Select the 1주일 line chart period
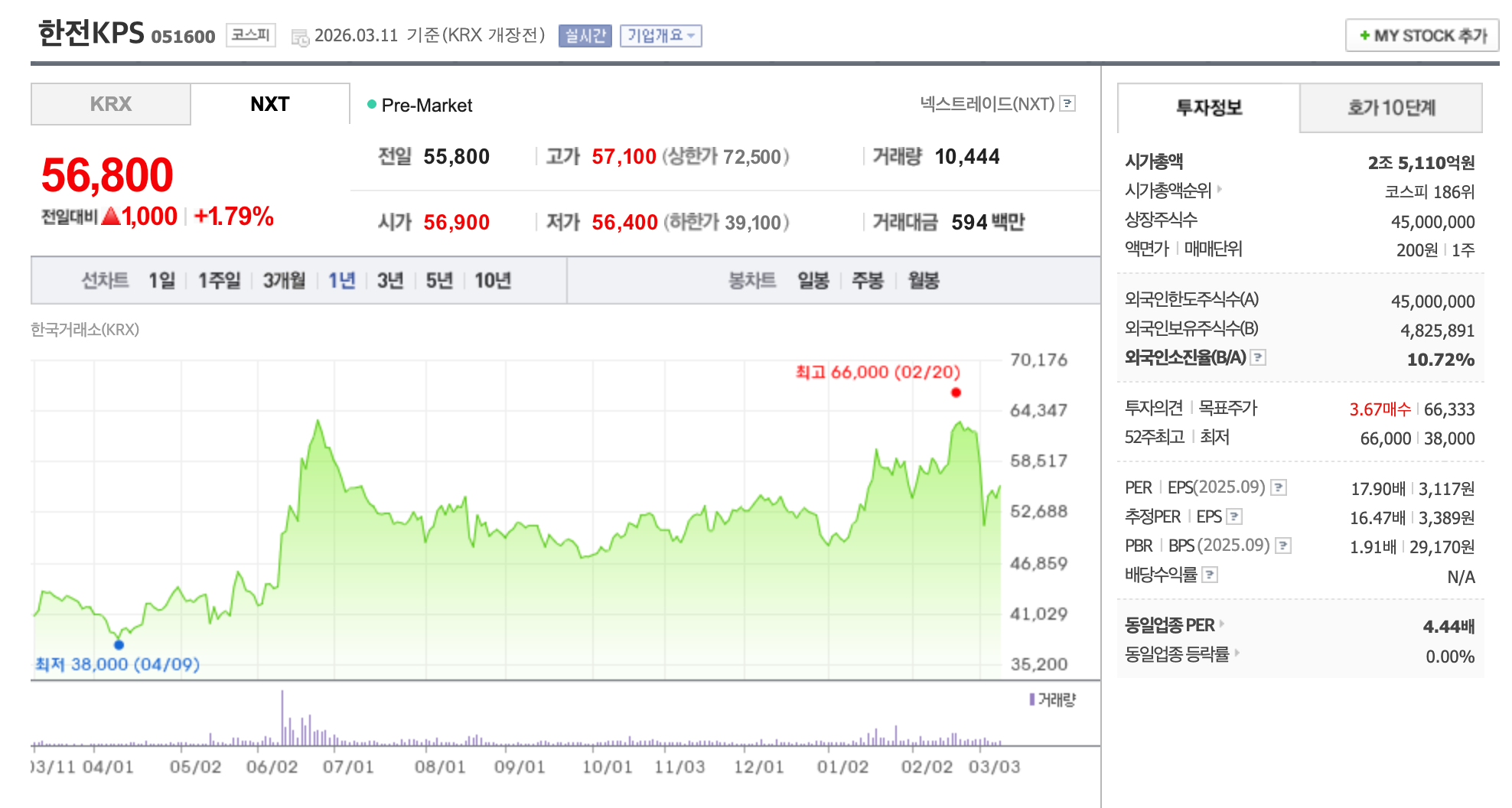1512x808 pixels. pos(219,281)
